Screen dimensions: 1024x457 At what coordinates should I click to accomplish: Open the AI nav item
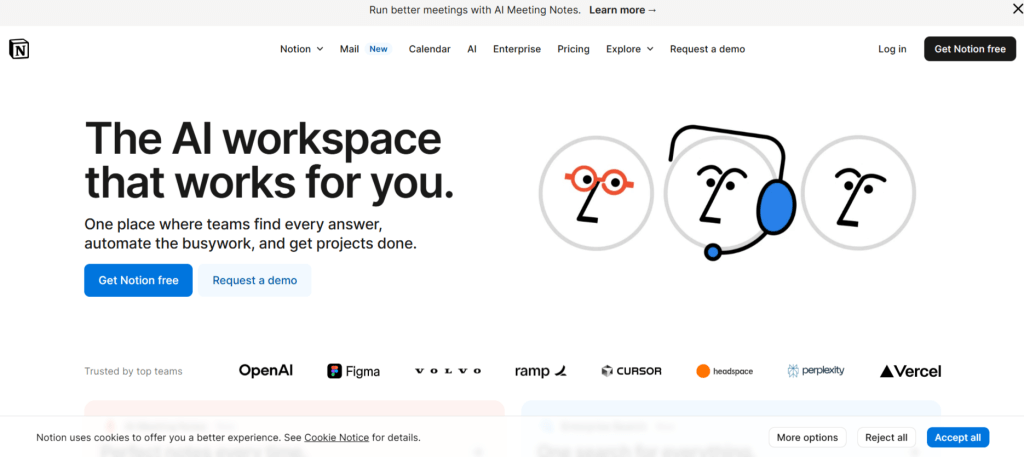pos(472,49)
